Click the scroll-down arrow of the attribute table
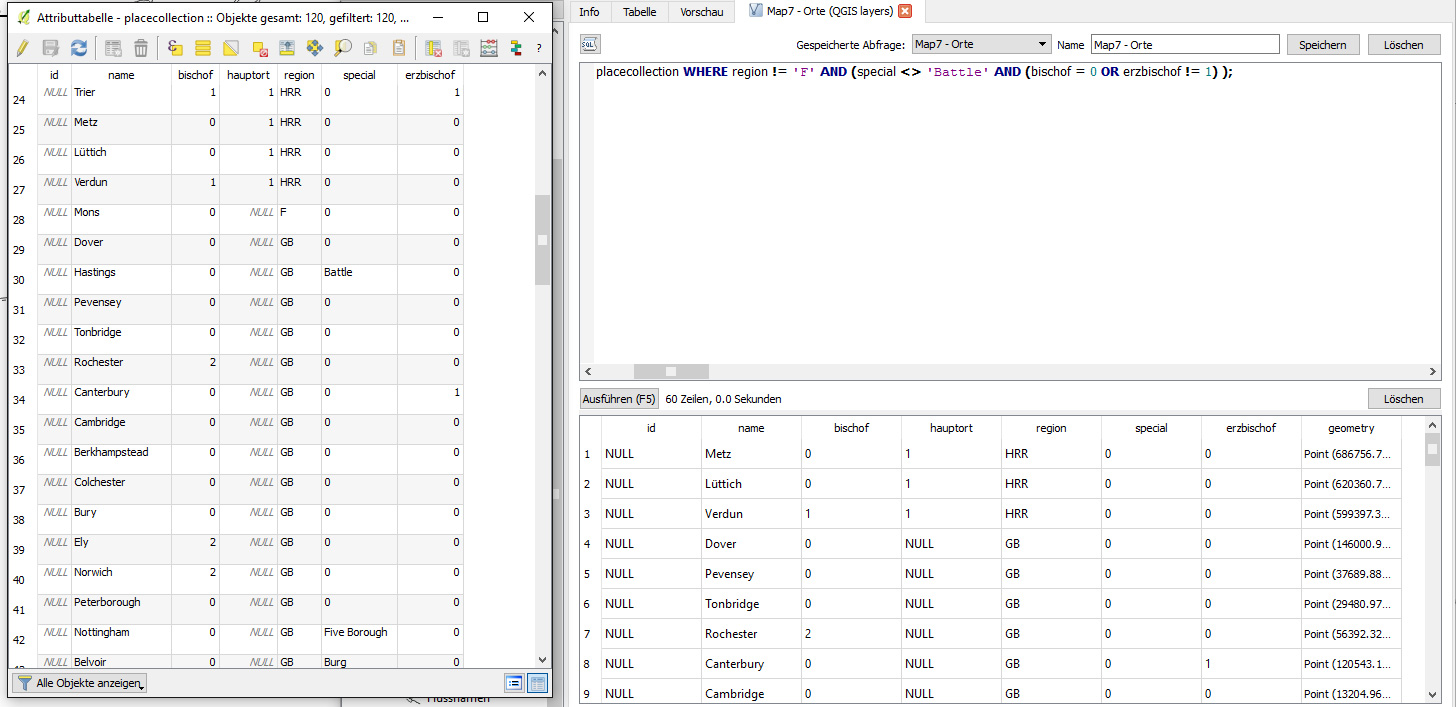1456x707 pixels. tap(542, 660)
